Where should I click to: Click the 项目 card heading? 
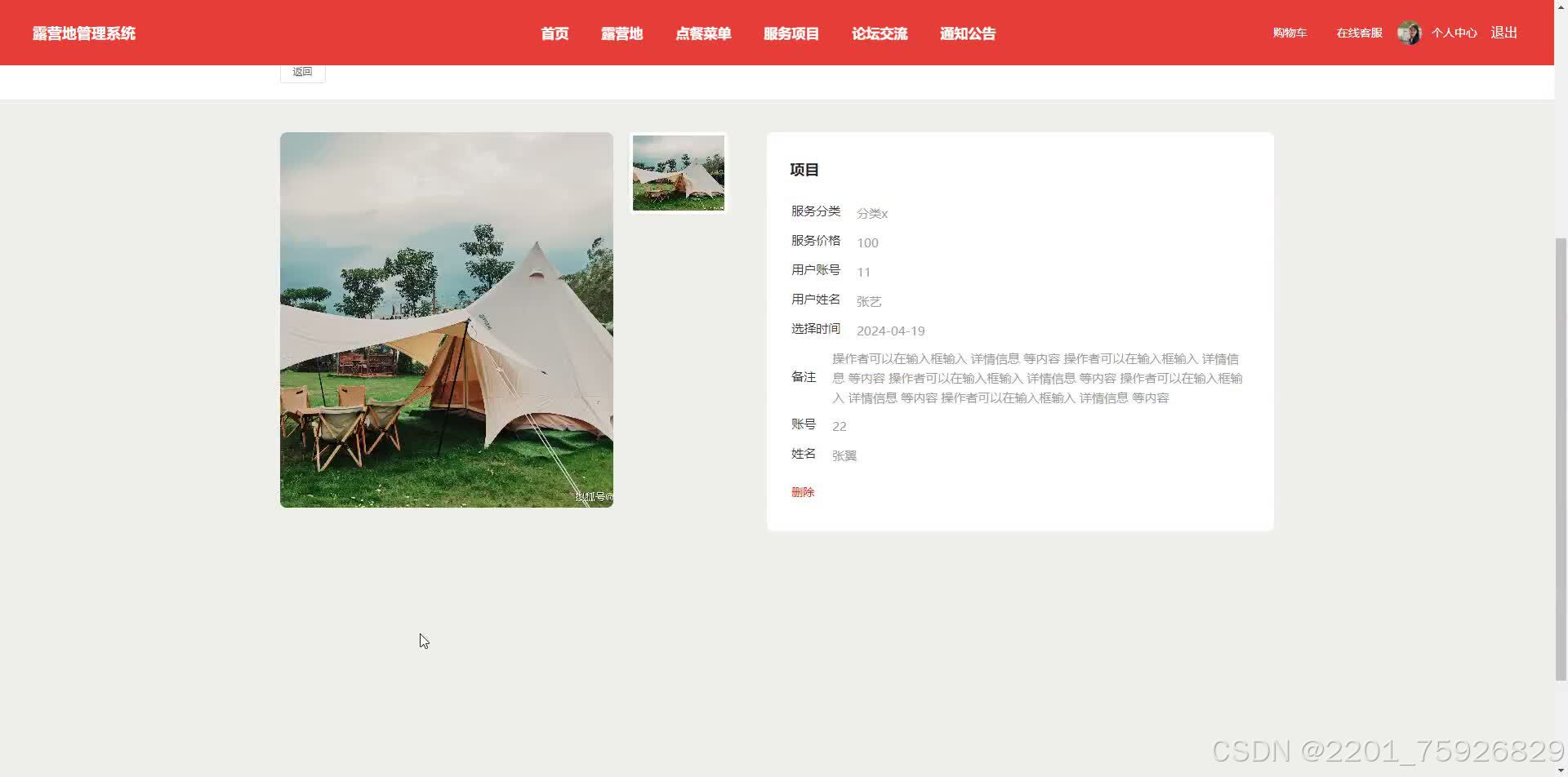click(804, 170)
